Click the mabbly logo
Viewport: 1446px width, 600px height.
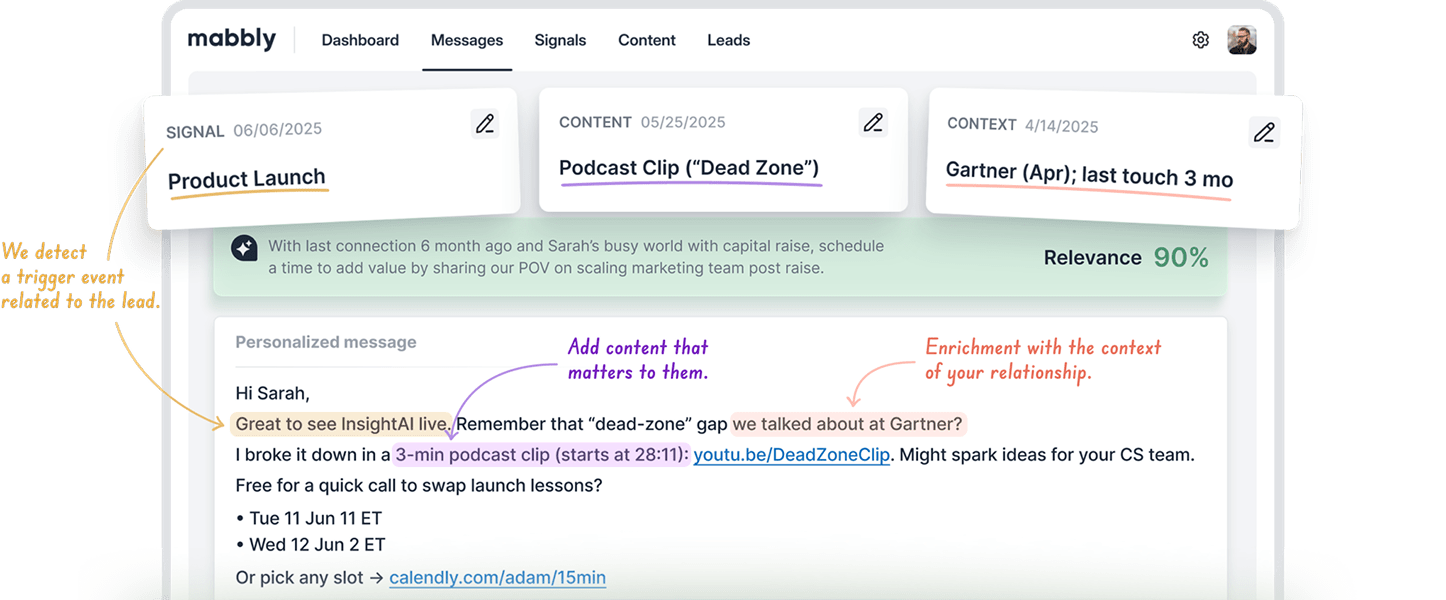[231, 40]
